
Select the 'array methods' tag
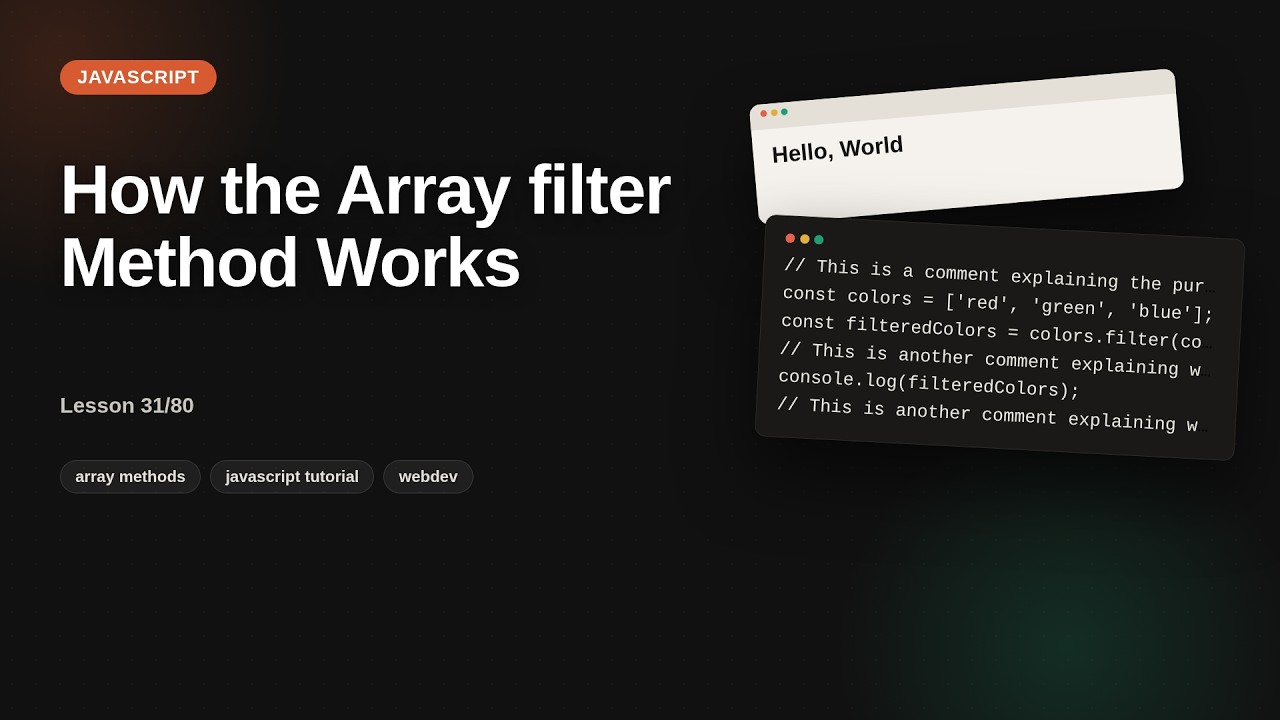130,477
